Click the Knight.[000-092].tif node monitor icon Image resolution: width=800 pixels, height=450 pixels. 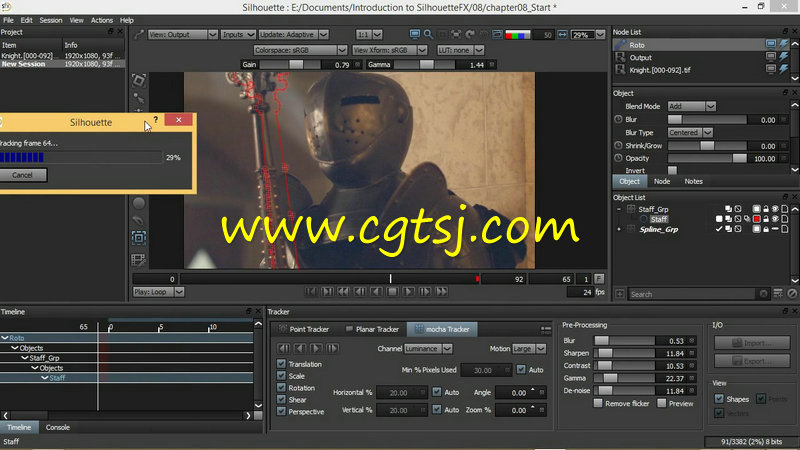click(x=770, y=69)
